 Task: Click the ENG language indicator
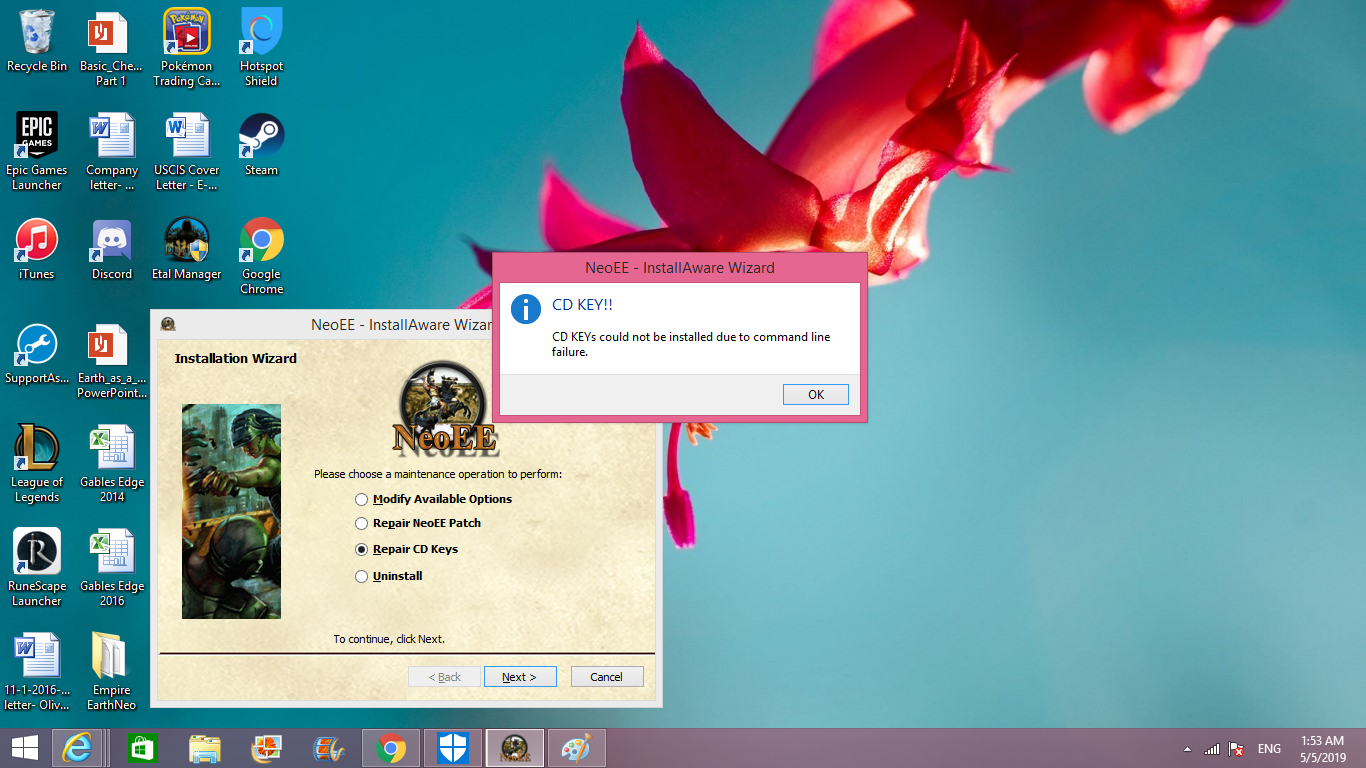(1269, 749)
